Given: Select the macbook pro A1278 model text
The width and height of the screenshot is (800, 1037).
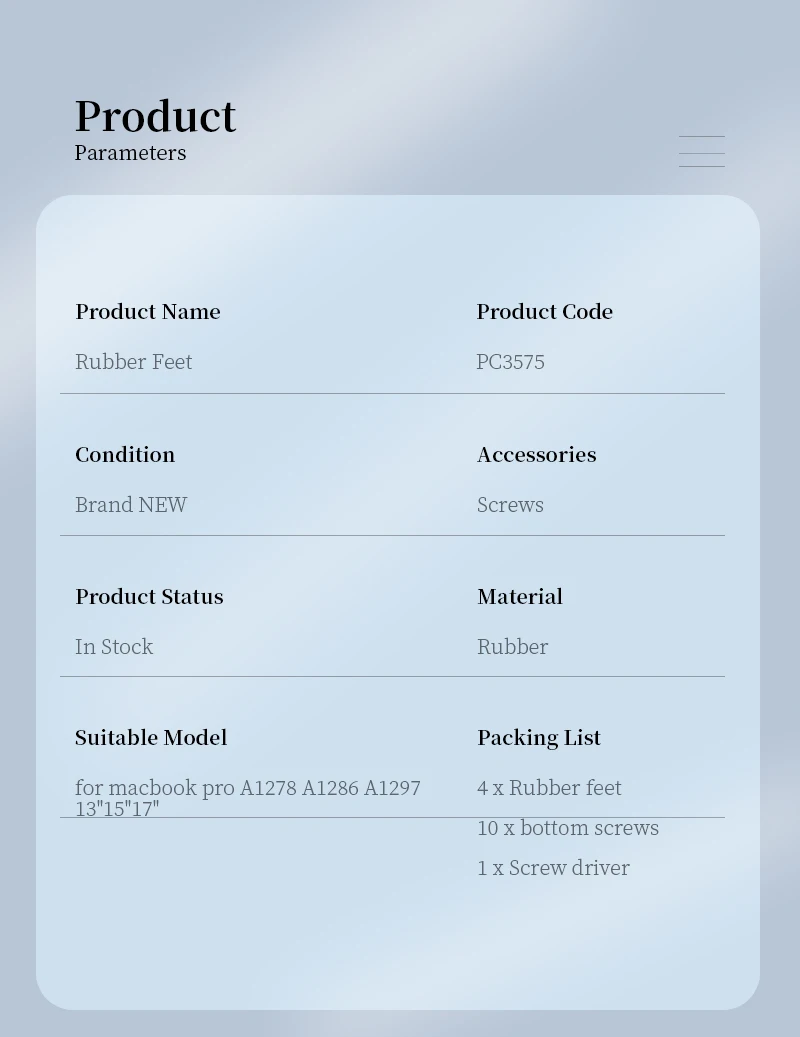Looking at the screenshot, I should (x=247, y=788).
